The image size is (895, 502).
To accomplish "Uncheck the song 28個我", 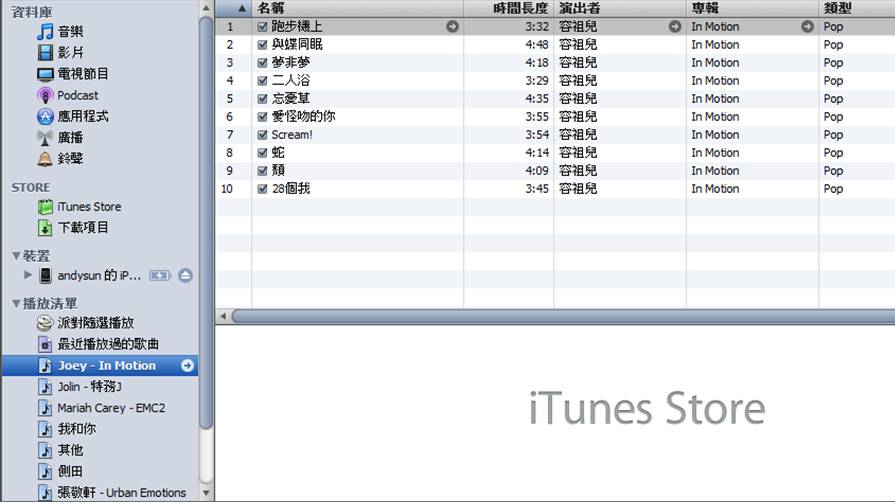I will (x=263, y=189).
